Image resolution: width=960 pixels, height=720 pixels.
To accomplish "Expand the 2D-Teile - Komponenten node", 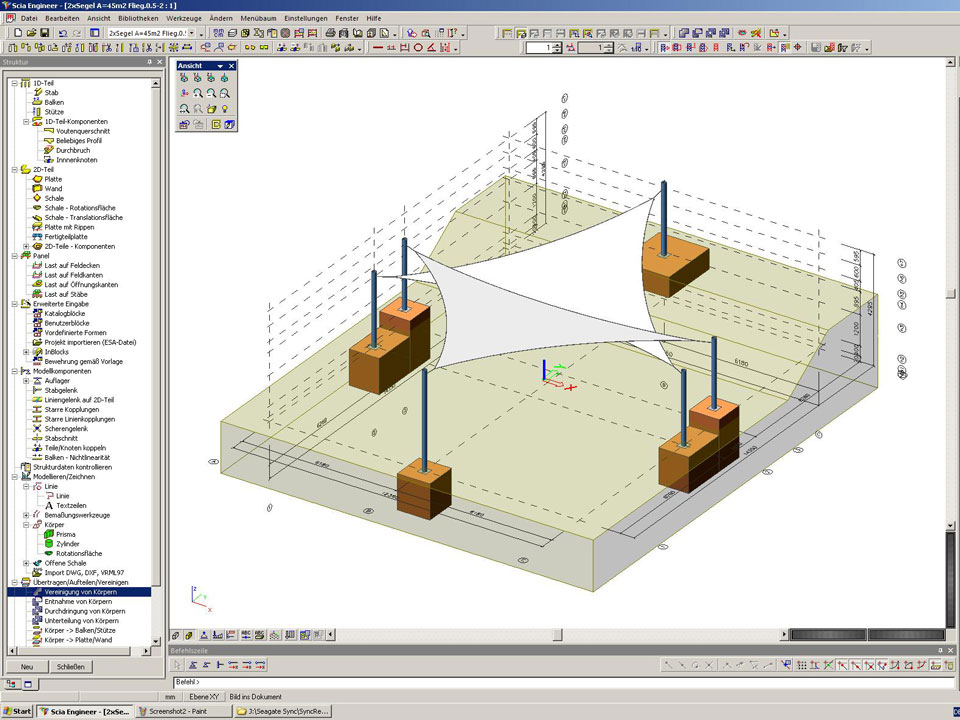I will [x=26, y=246].
